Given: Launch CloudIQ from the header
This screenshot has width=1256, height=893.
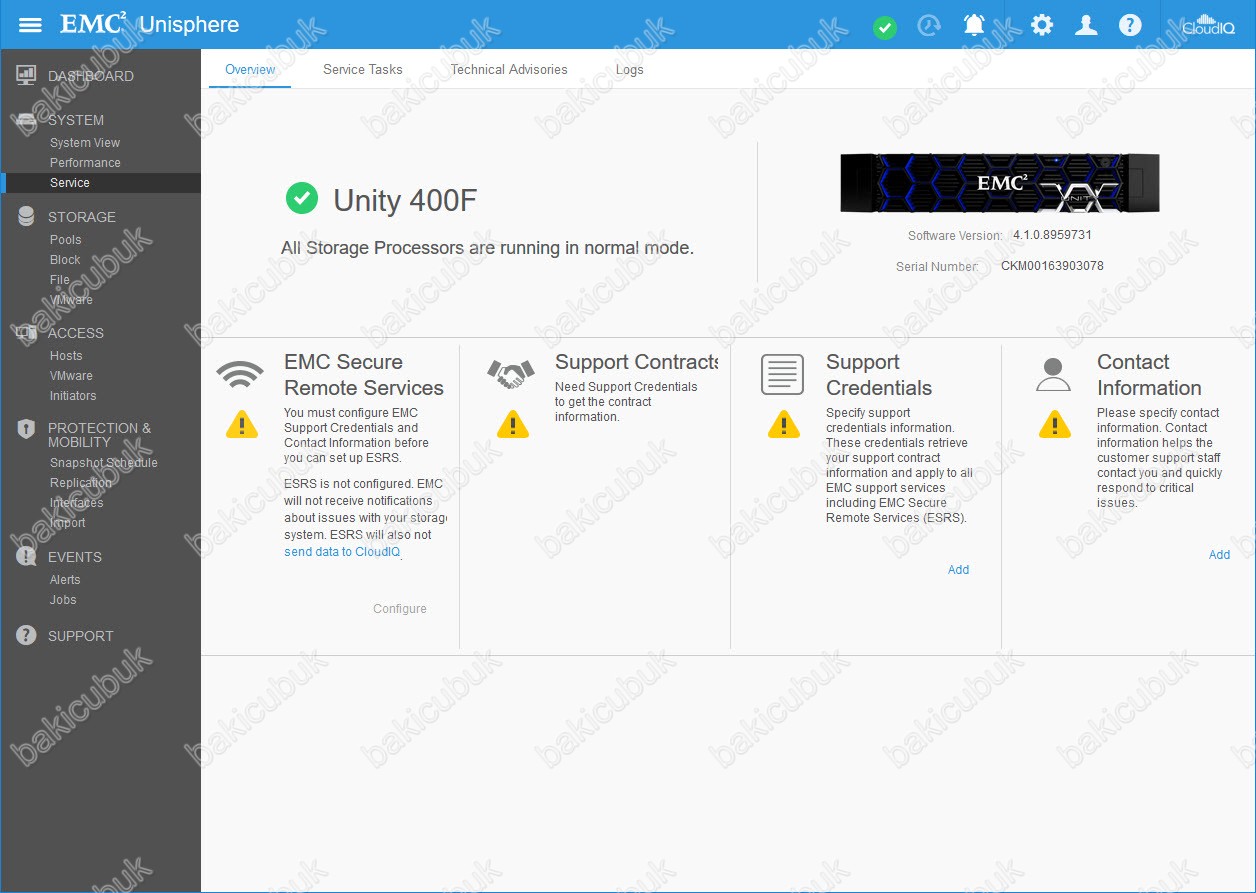Looking at the screenshot, I should click(x=1210, y=25).
